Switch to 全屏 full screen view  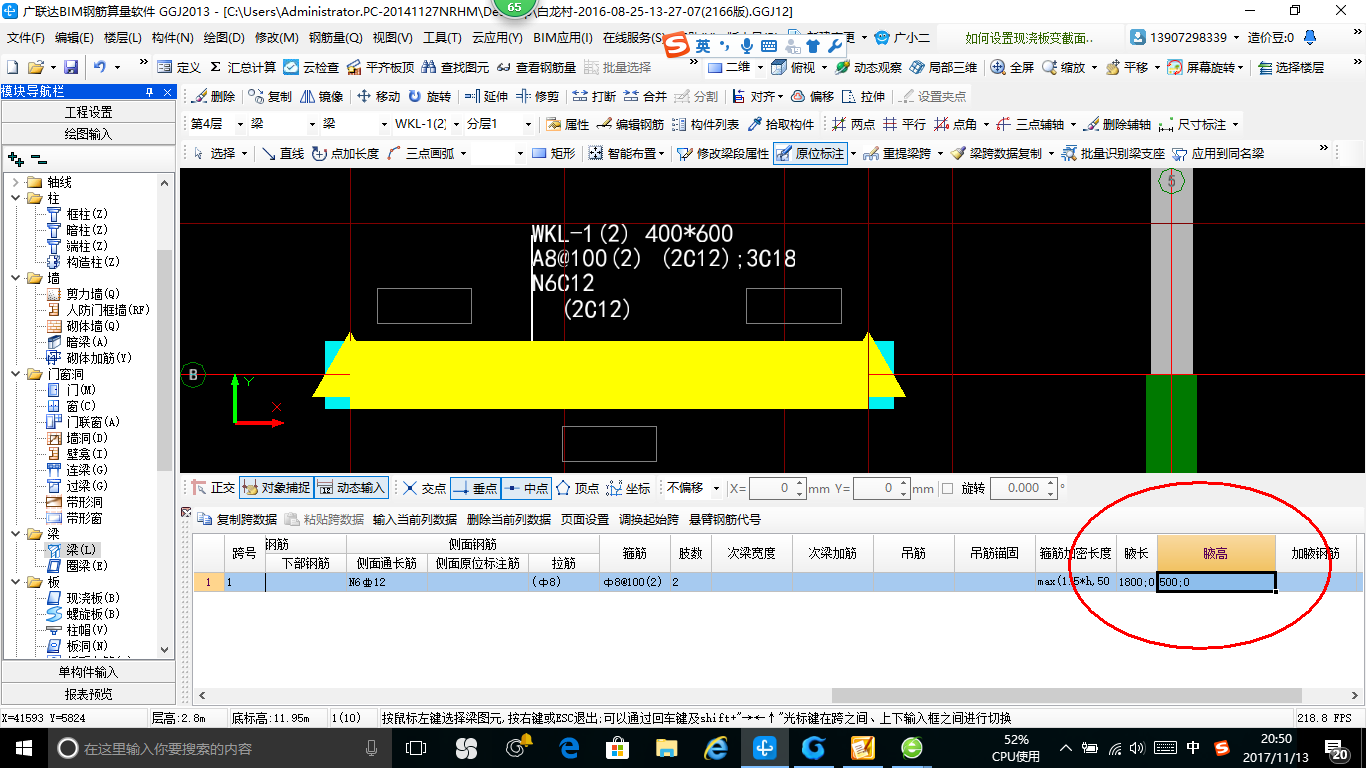1012,67
